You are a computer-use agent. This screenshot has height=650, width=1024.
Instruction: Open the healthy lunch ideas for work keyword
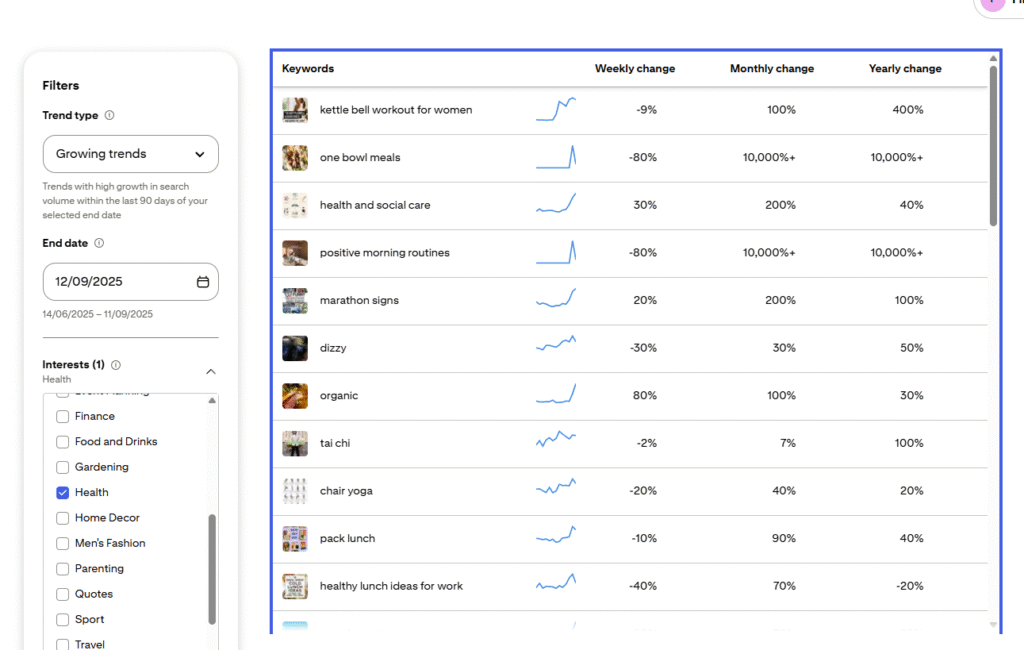click(391, 586)
